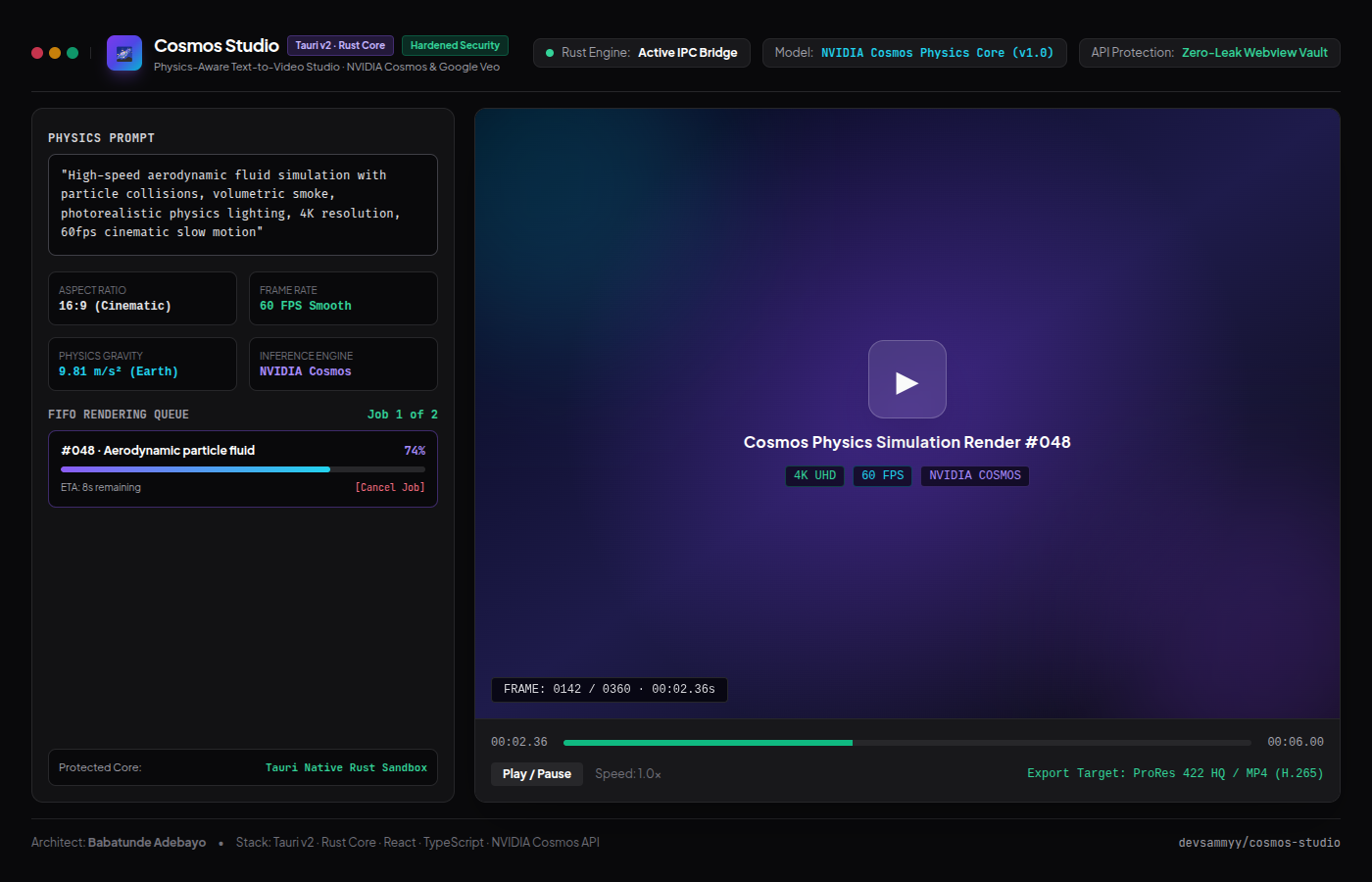
Task: Click the Cosmos Studio title text
Action: tap(217, 46)
